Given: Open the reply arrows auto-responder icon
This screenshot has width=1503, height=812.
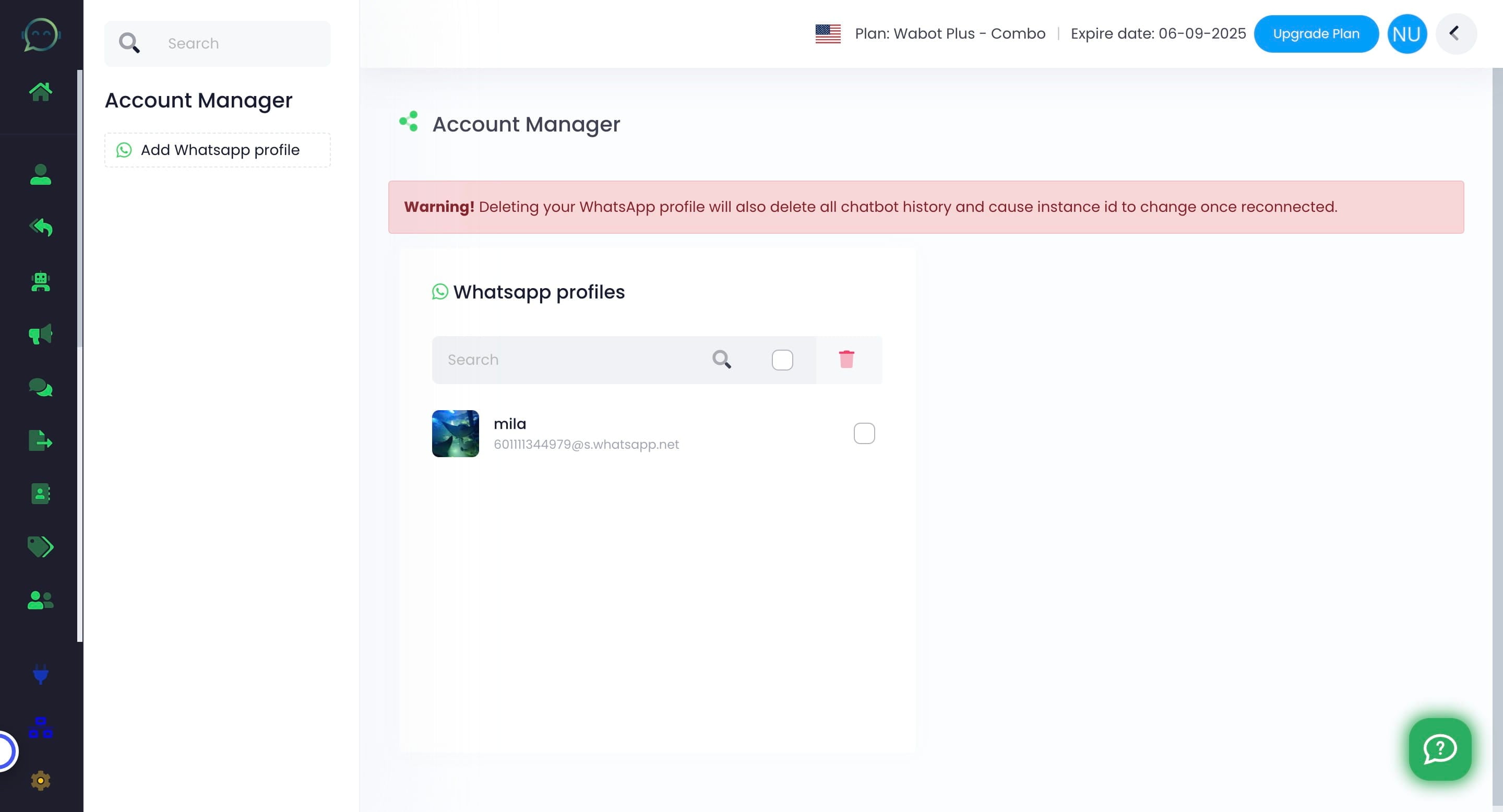Looking at the screenshot, I should 40,227.
